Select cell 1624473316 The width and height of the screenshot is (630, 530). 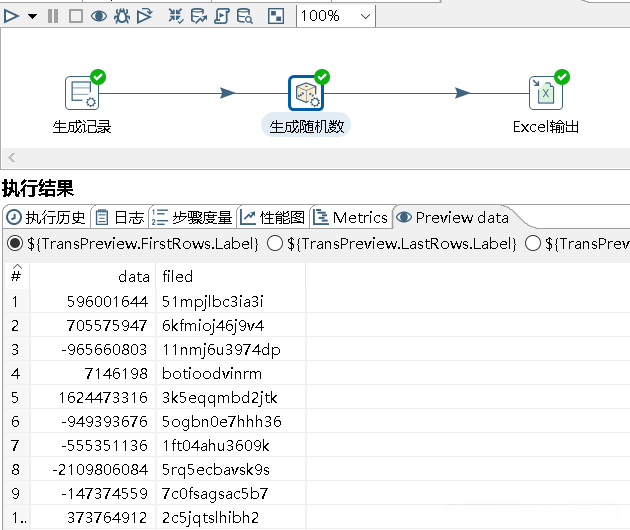(93, 397)
